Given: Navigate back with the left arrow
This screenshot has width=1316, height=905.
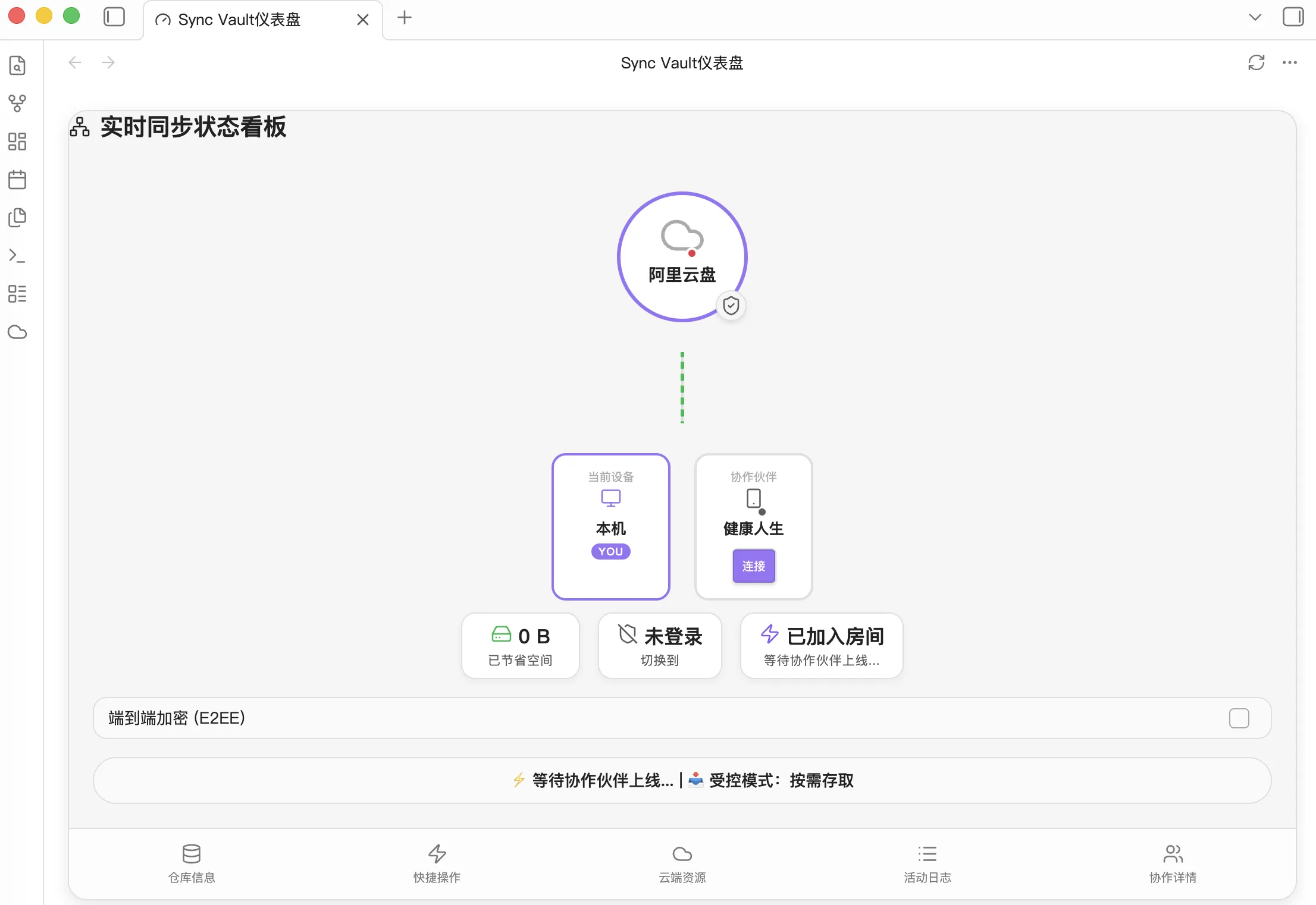Looking at the screenshot, I should click(x=75, y=62).
